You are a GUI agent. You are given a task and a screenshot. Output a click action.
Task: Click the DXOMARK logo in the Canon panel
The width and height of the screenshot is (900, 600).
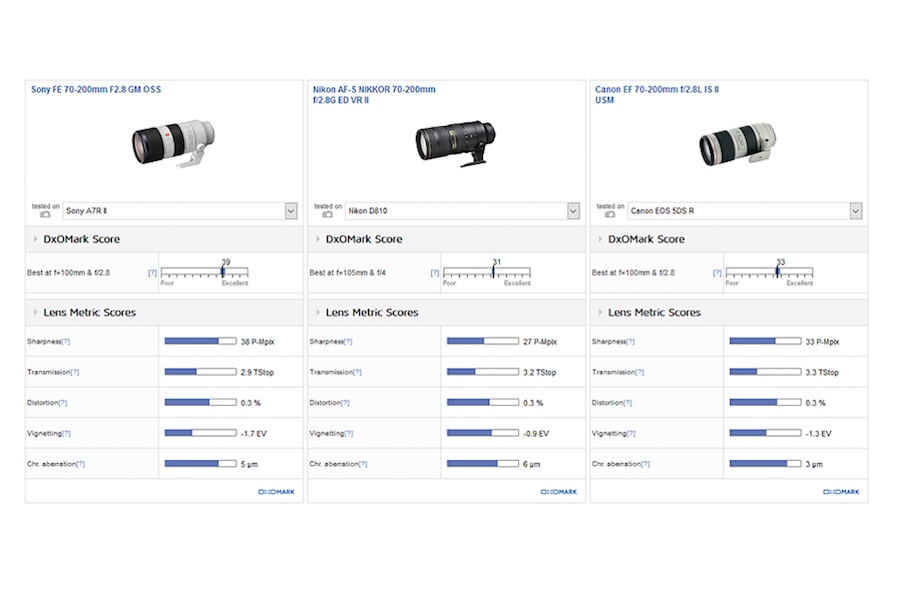coord(841,491)
